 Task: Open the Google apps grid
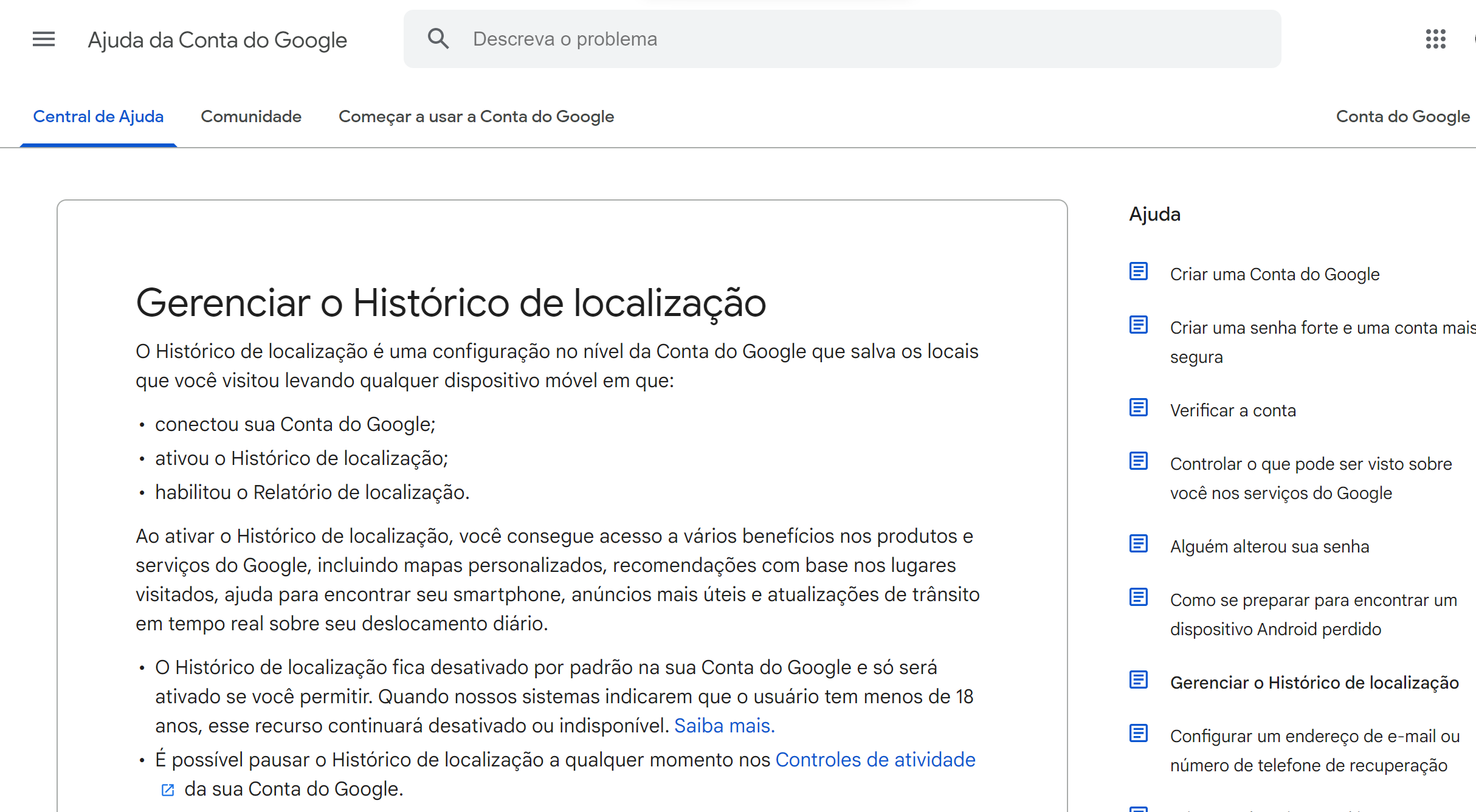[1437, 39]
